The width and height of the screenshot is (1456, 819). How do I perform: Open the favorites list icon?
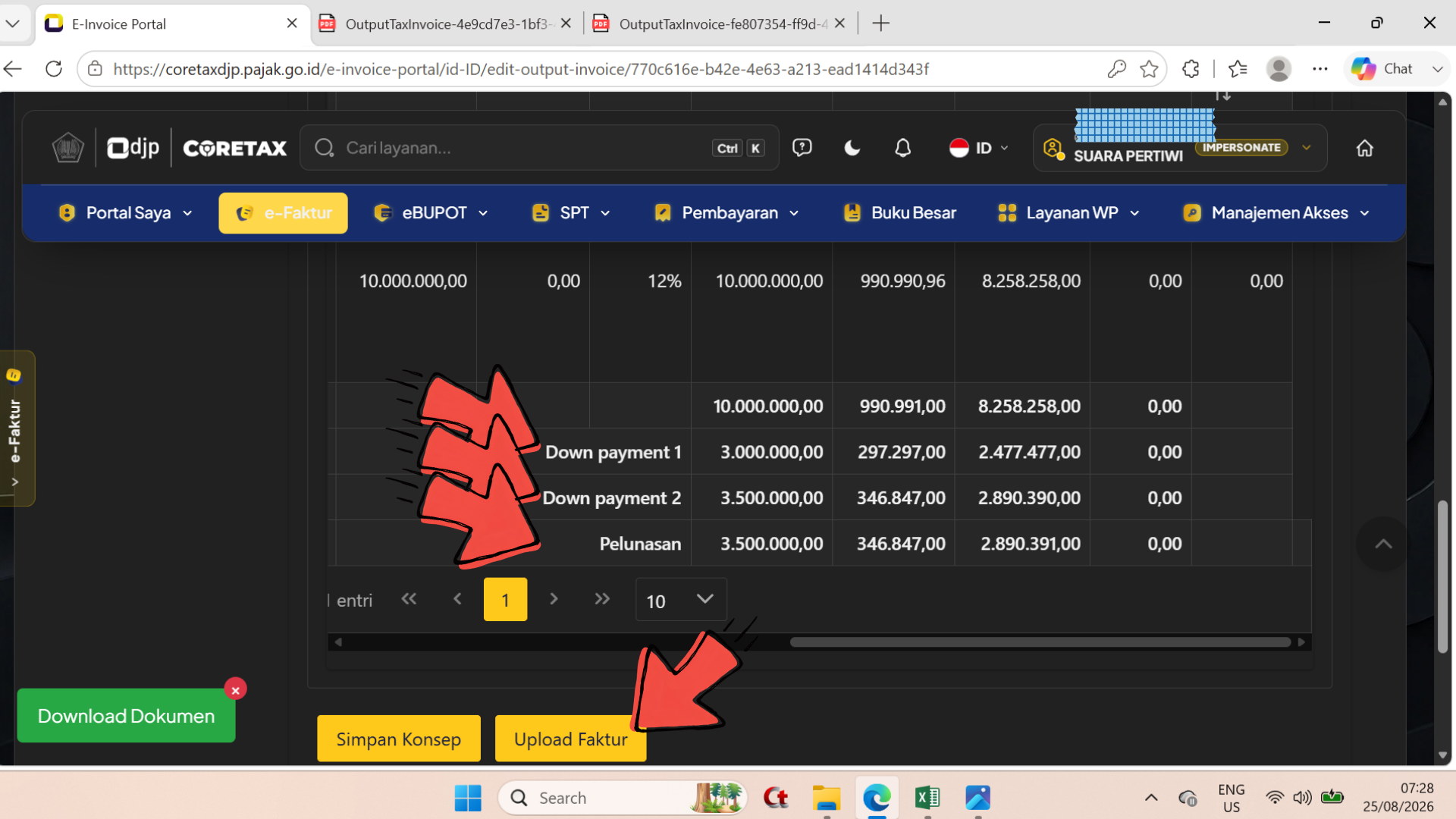(1238, 69)
